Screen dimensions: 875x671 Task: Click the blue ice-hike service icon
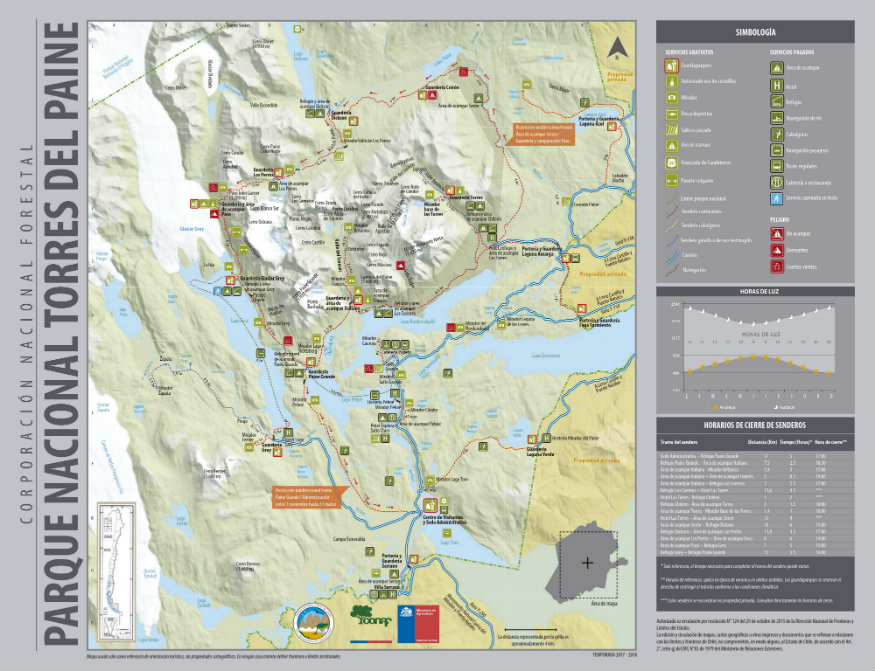coord(776,198)
